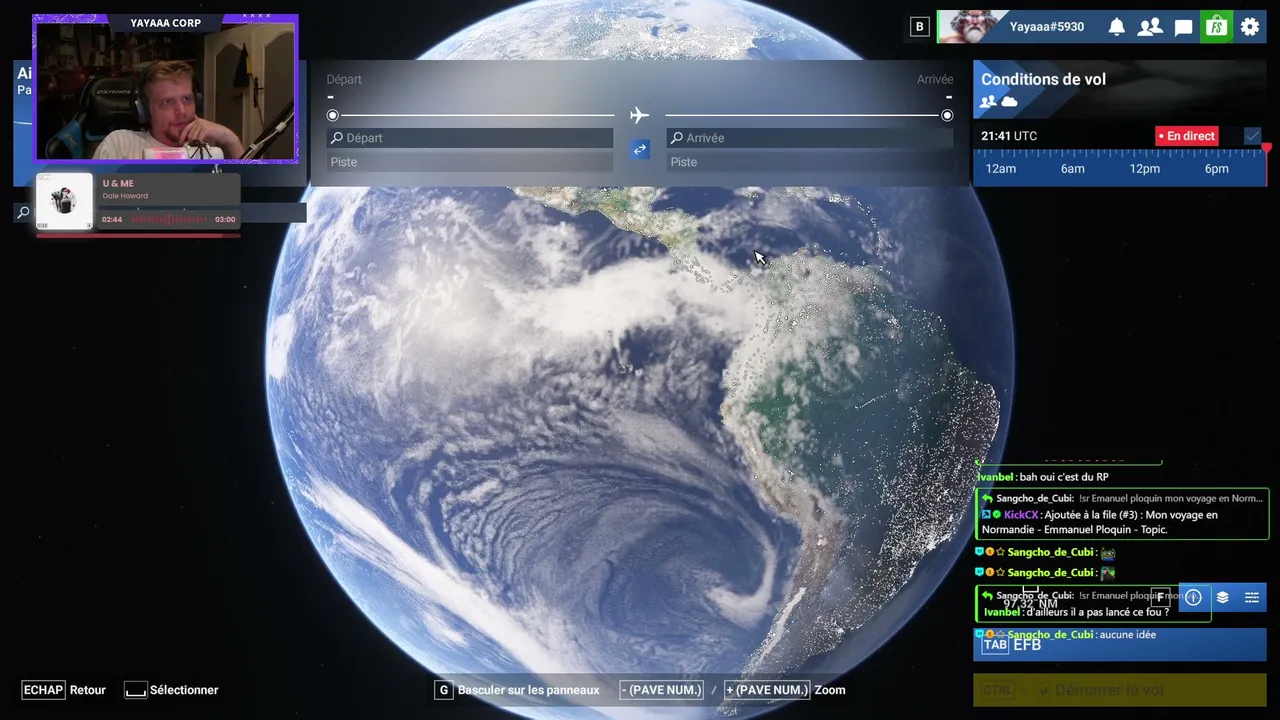Click the Ivanbel username in top chat message

(997, 477)
